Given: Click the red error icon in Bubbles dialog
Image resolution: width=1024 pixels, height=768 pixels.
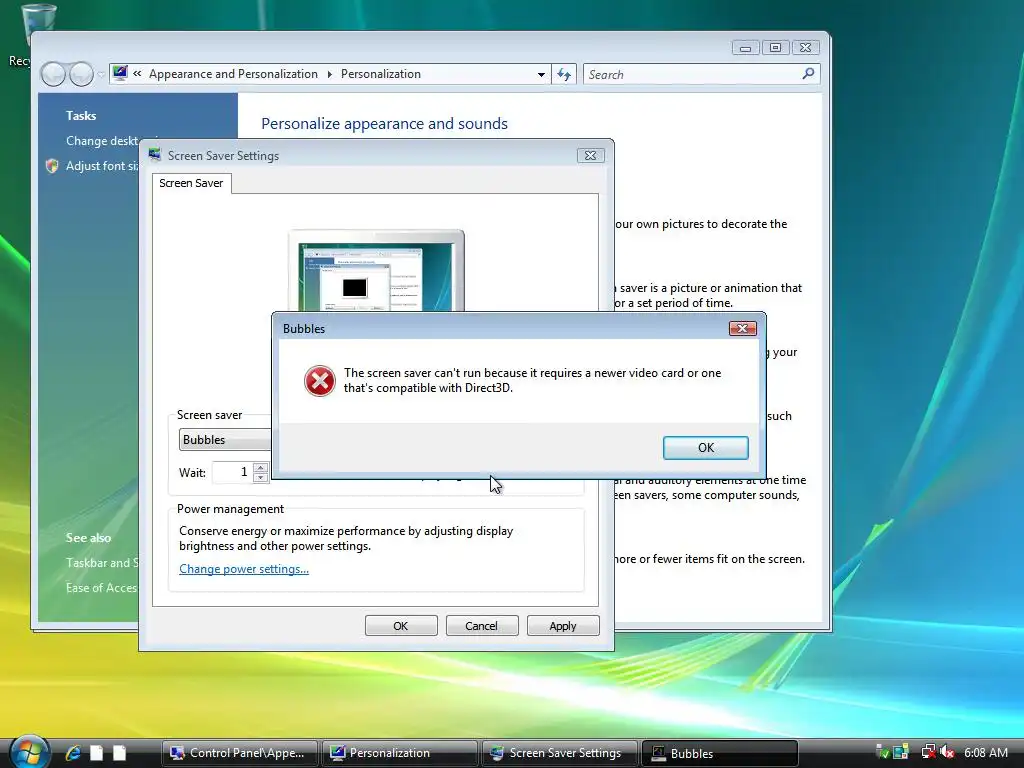Looking at the screenshot, I should [x=320, y=381].
